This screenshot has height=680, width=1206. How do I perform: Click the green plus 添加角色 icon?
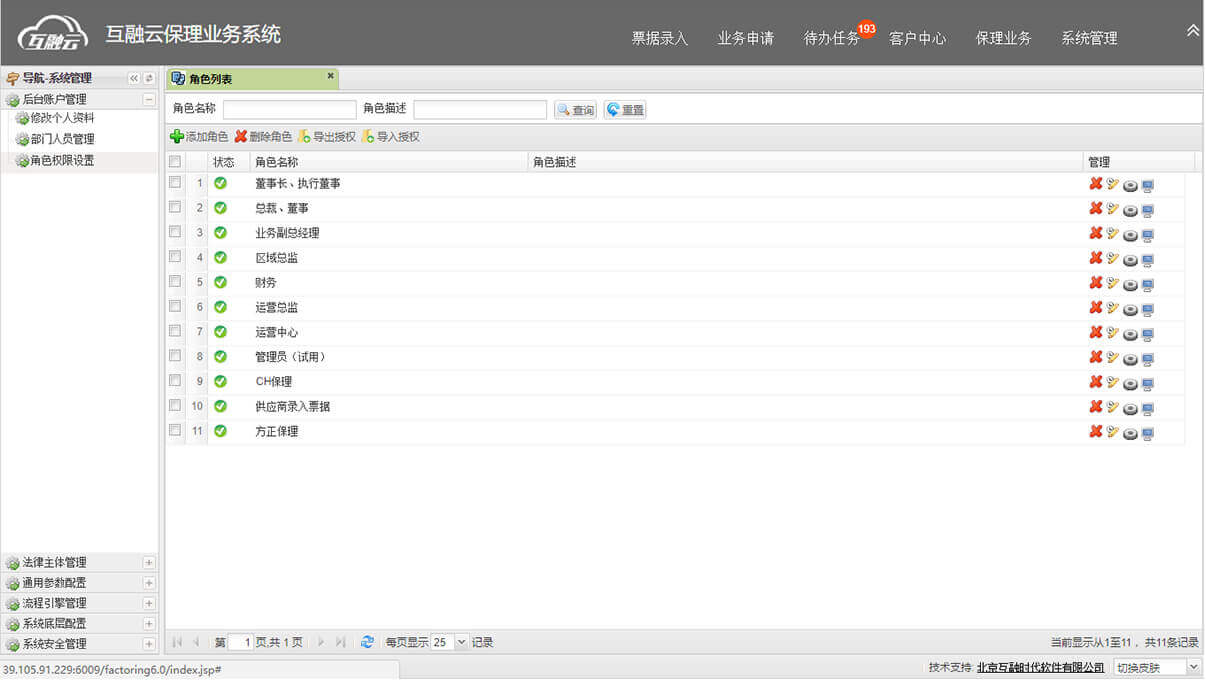coord(177,137)
